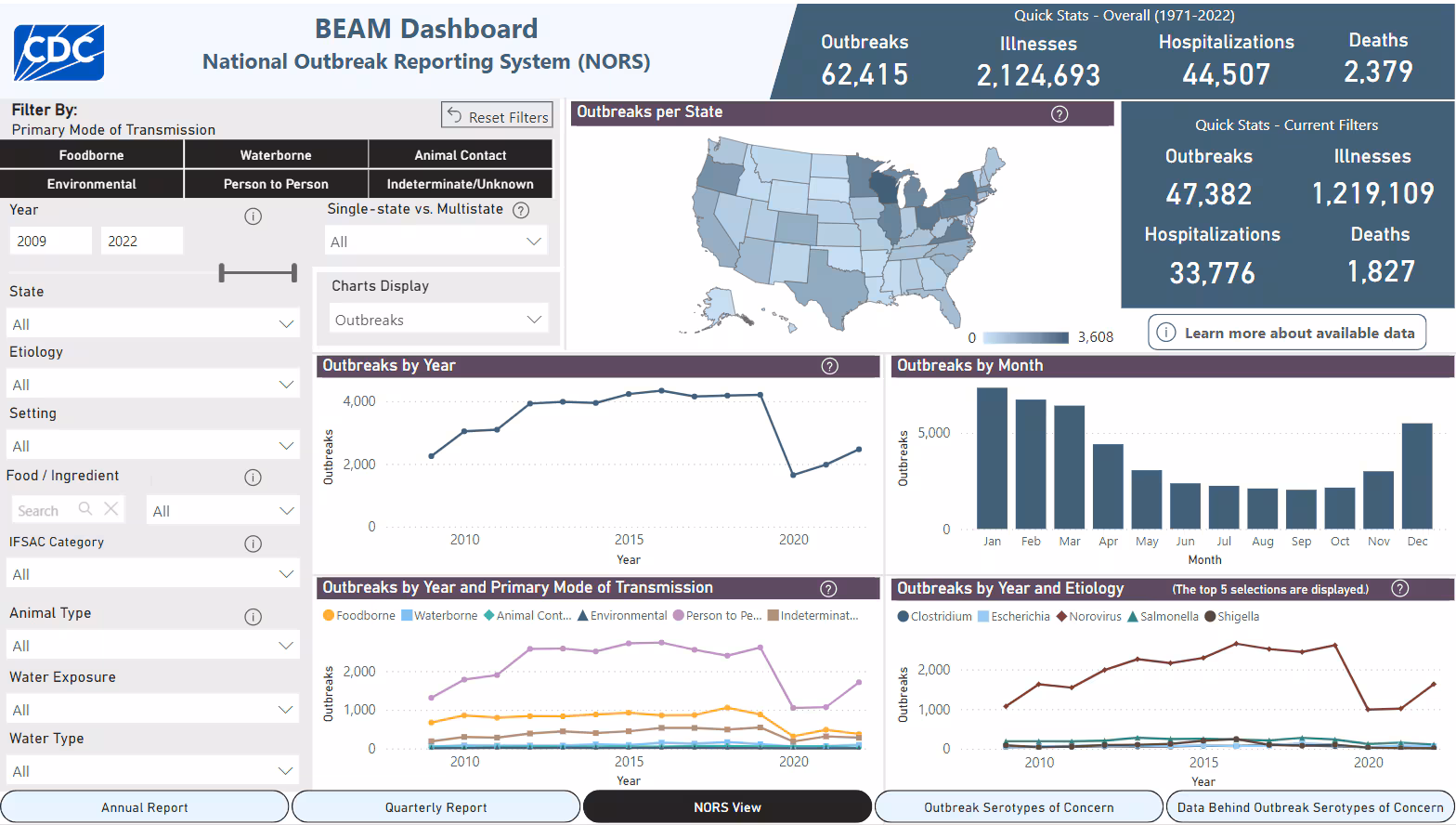Click info icon in Learn more button
The image size is (1456, 825).
[1166, 333]
